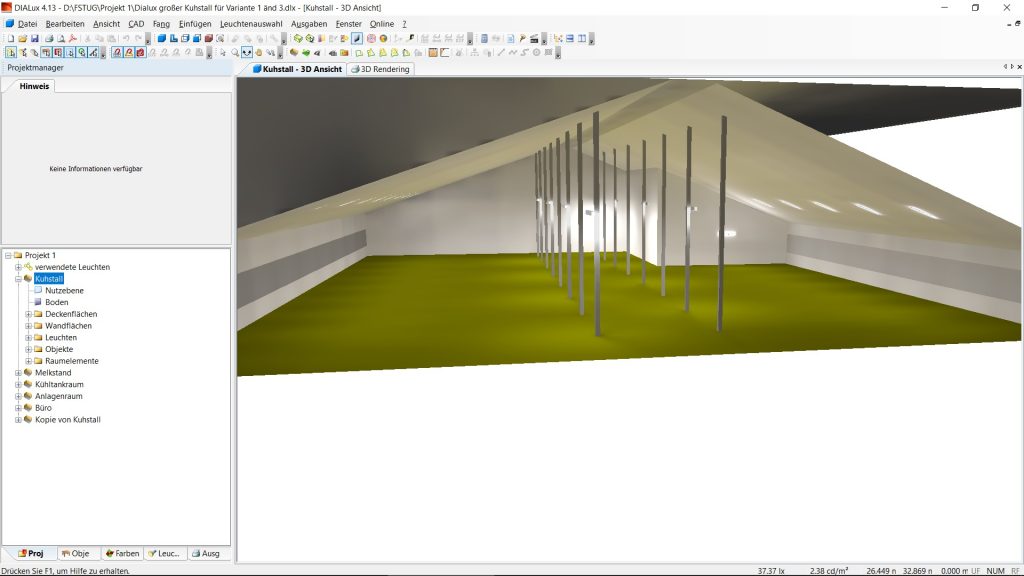This screenshot has height=576, width=1024.
Task: Click the green arrow icon in second toolbar
Action: click(306, 52)
